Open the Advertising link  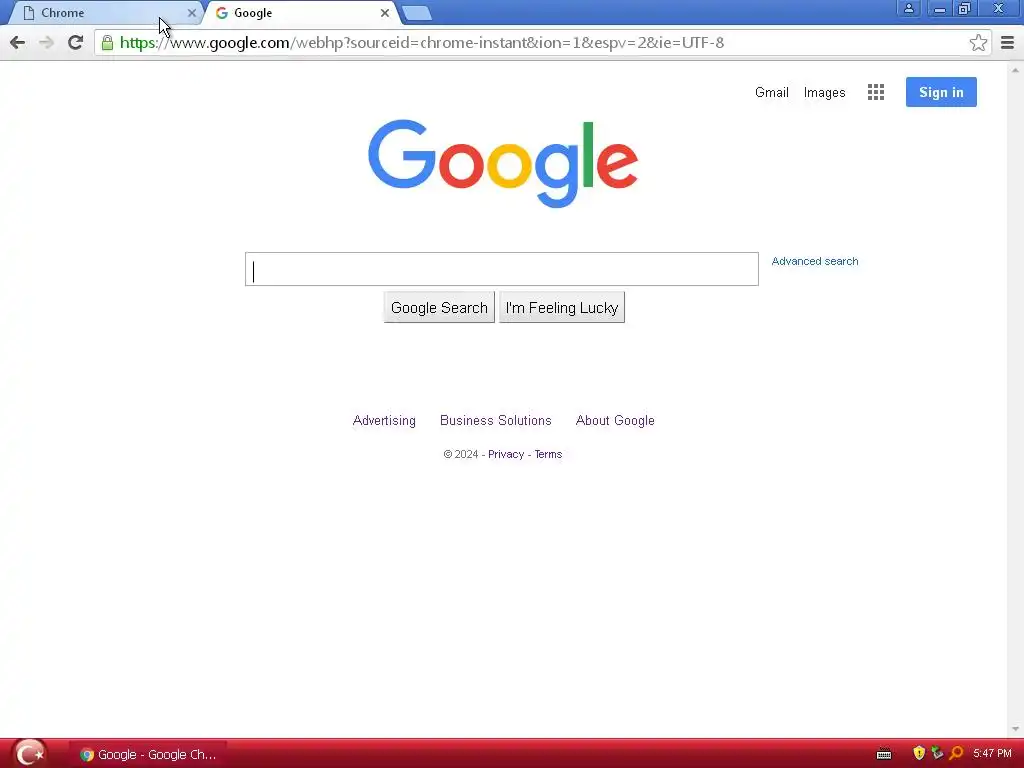pyautogui.click(x=384, y=421)
